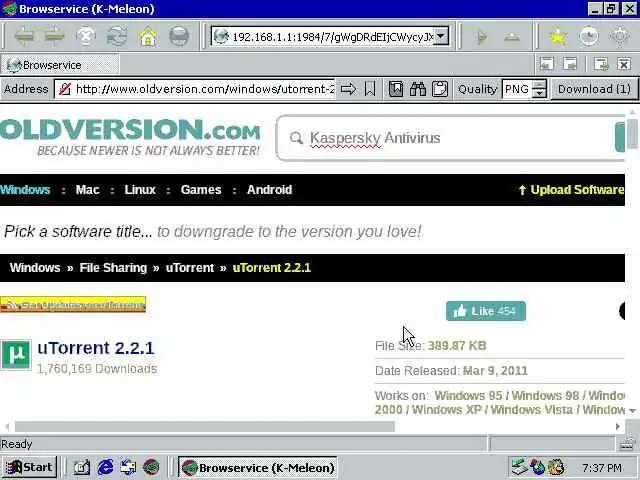Viewport: 640px width, 480px height.
Task: Click the middle system tray icon
Action: 537,467
